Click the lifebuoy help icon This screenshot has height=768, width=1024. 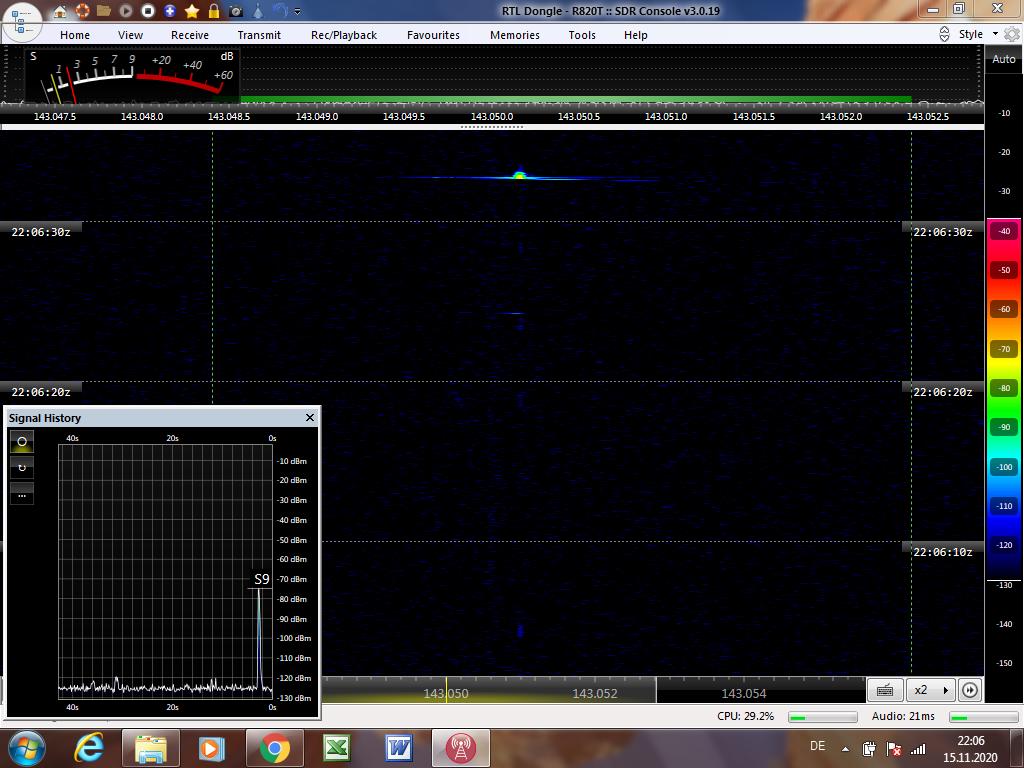[82, 11]
